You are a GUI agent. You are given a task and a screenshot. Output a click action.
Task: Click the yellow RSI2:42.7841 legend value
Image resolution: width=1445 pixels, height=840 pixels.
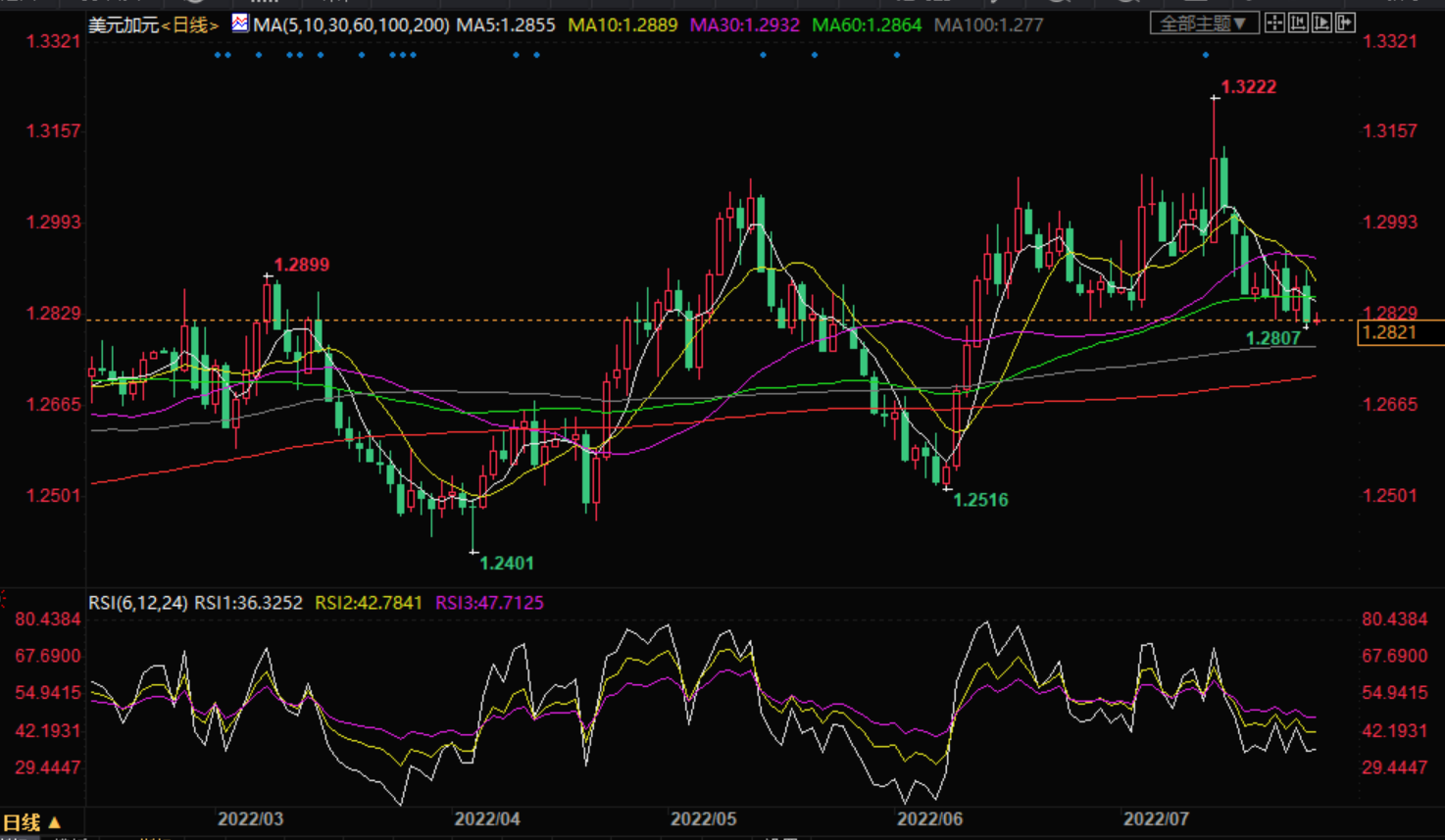pos(368,603)
